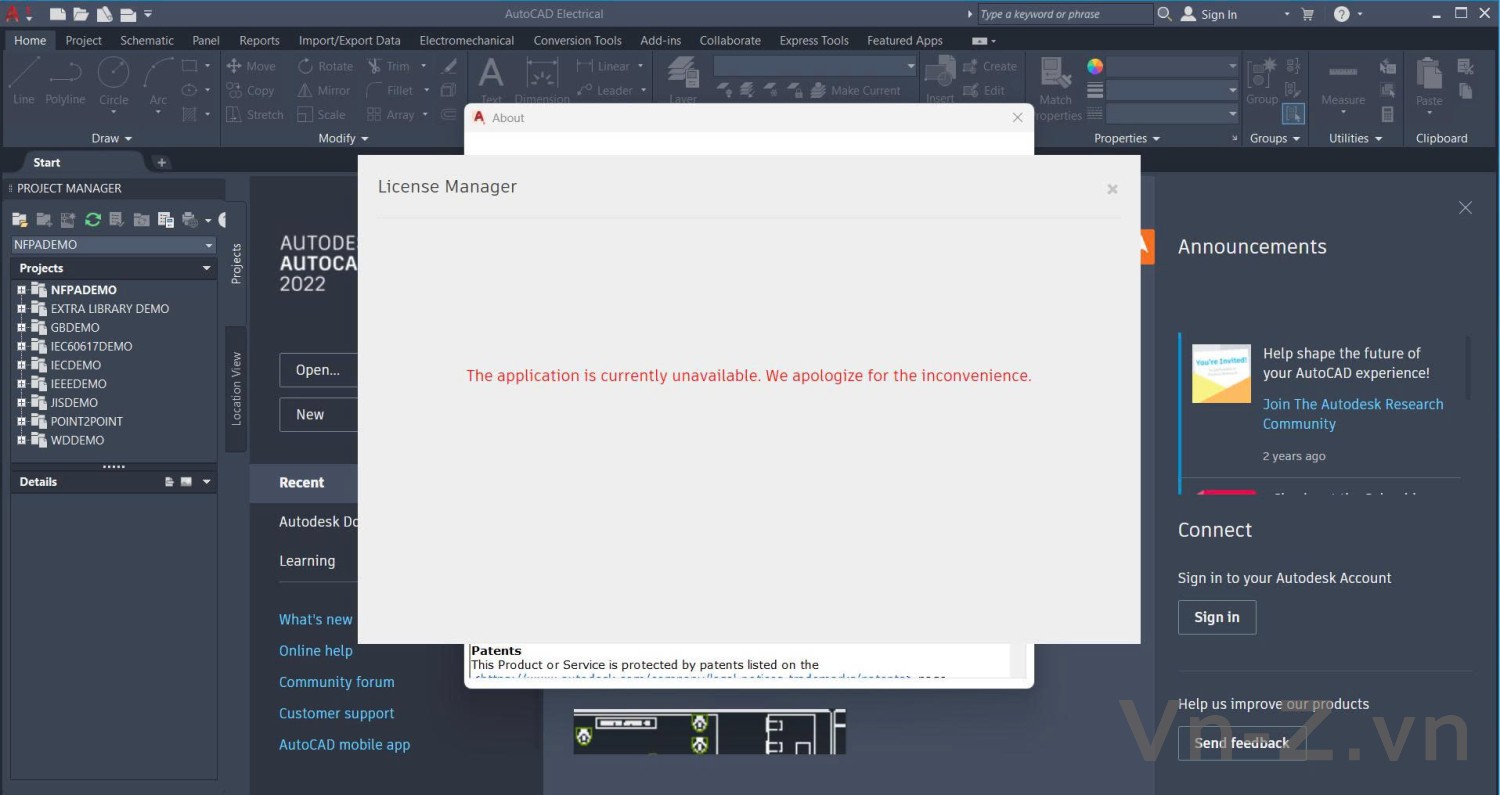The width and height of the screenshot is (1500, 795).
Task: Click the search magnifier icon
Action: pyautogui.click(x=1164, y=14)
